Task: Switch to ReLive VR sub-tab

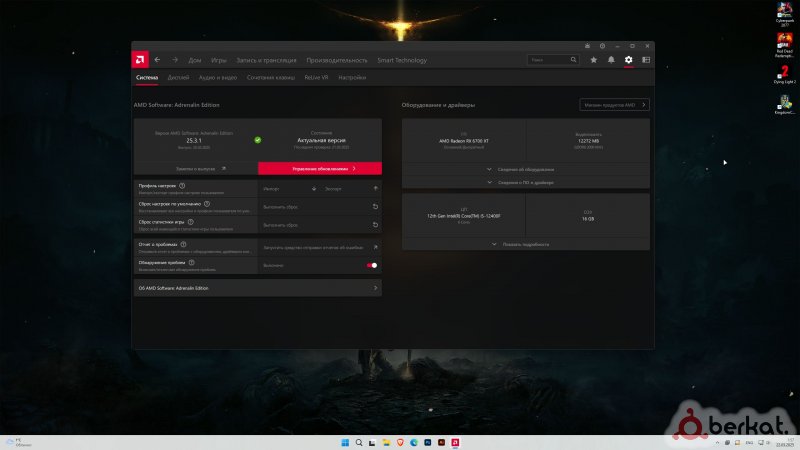Action: click(x=316, y=78)
